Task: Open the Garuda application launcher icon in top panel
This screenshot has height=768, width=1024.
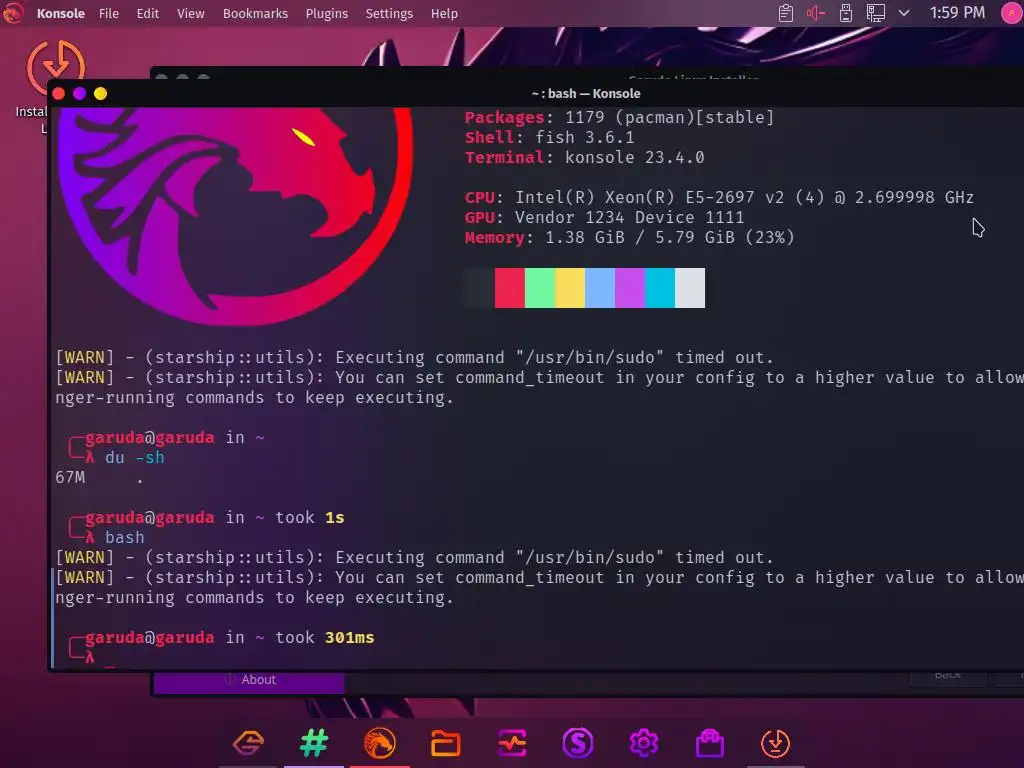Action: pos(12,13)
